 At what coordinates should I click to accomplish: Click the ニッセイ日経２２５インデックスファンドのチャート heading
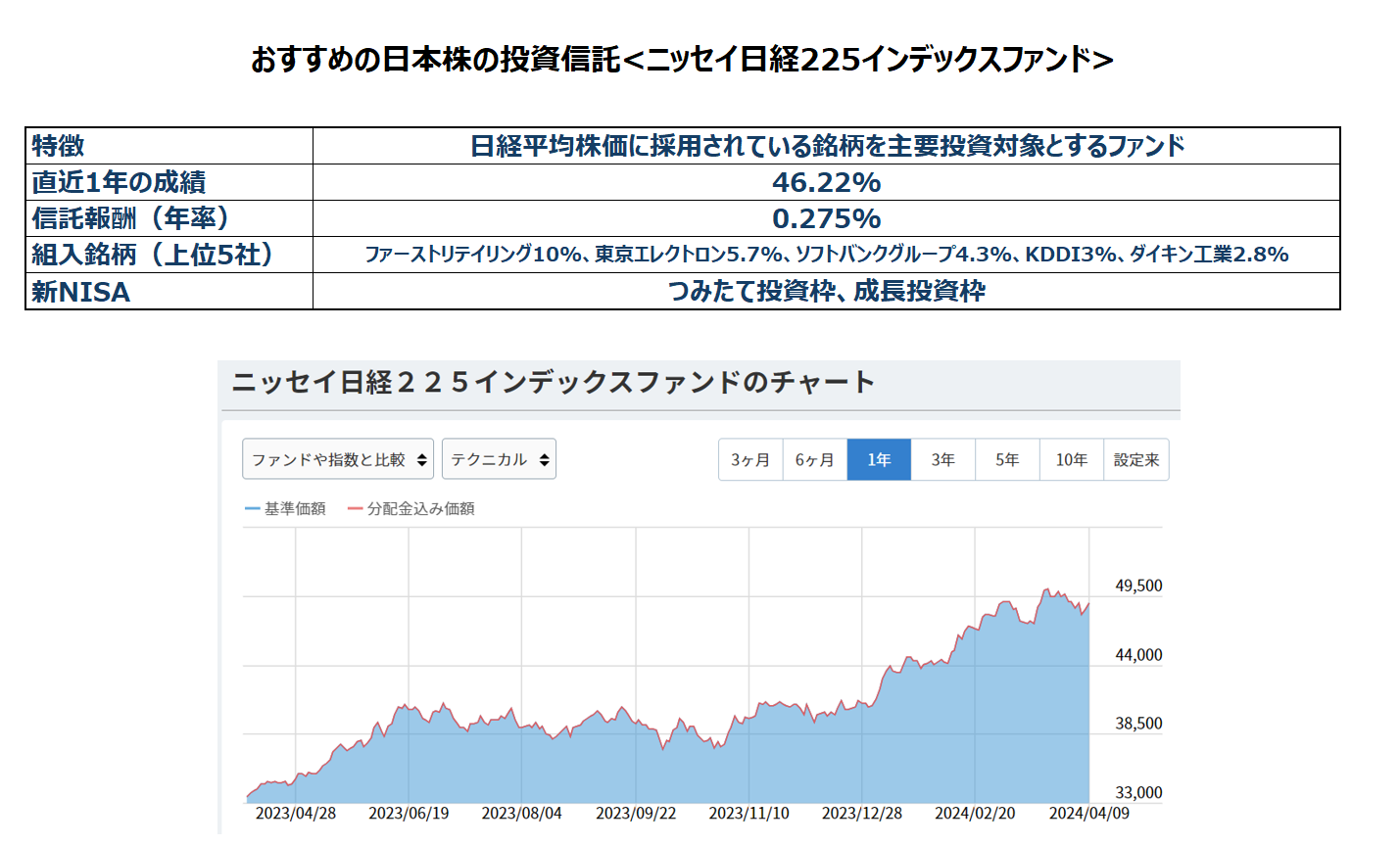coord(554,382)
